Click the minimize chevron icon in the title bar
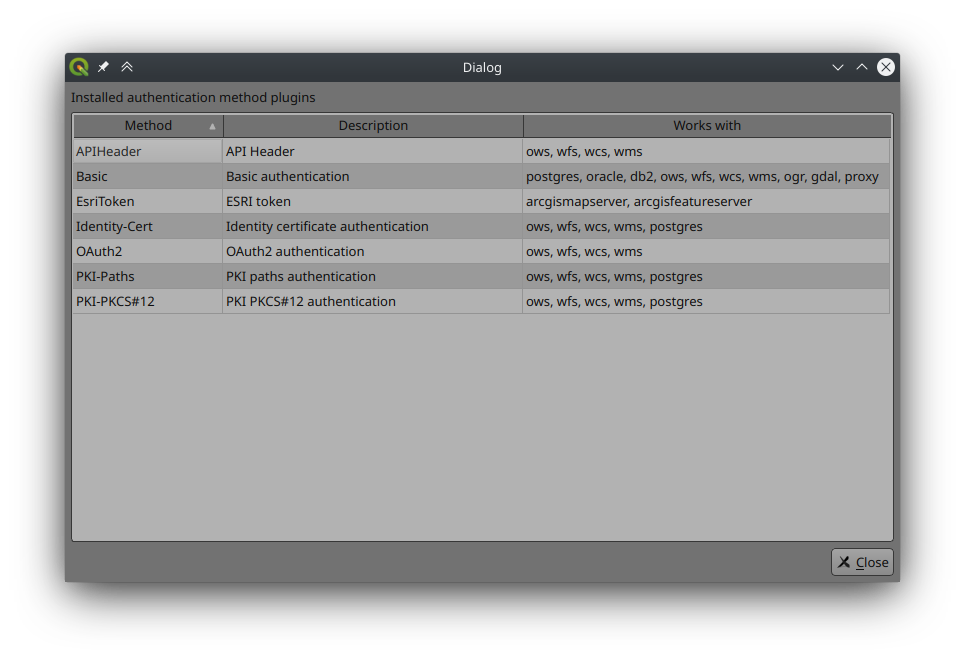The width and height of the screenshot is (965, 659). pyautogui.click(x=838, y=67)
